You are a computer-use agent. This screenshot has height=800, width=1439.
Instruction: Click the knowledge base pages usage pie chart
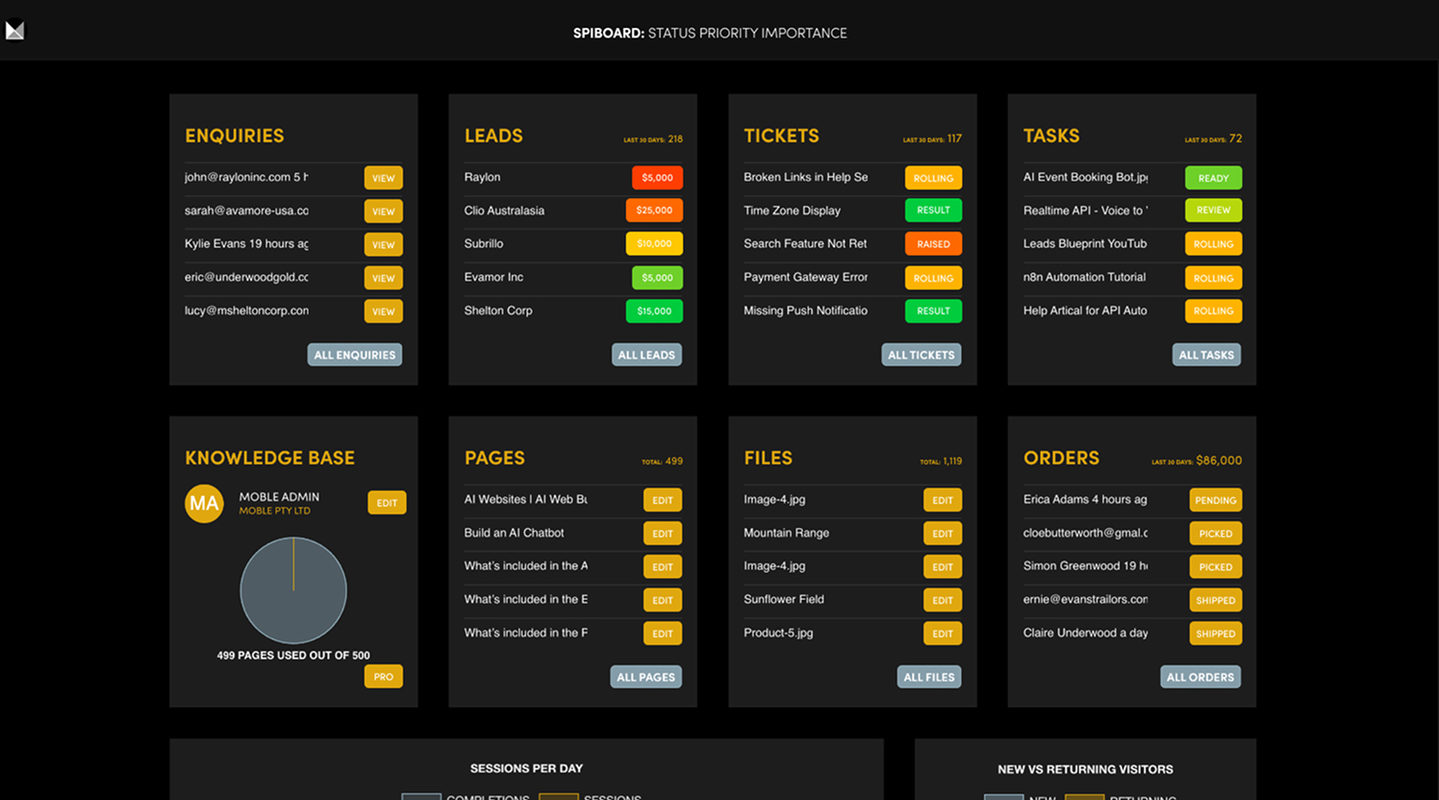tap(293, 590)
